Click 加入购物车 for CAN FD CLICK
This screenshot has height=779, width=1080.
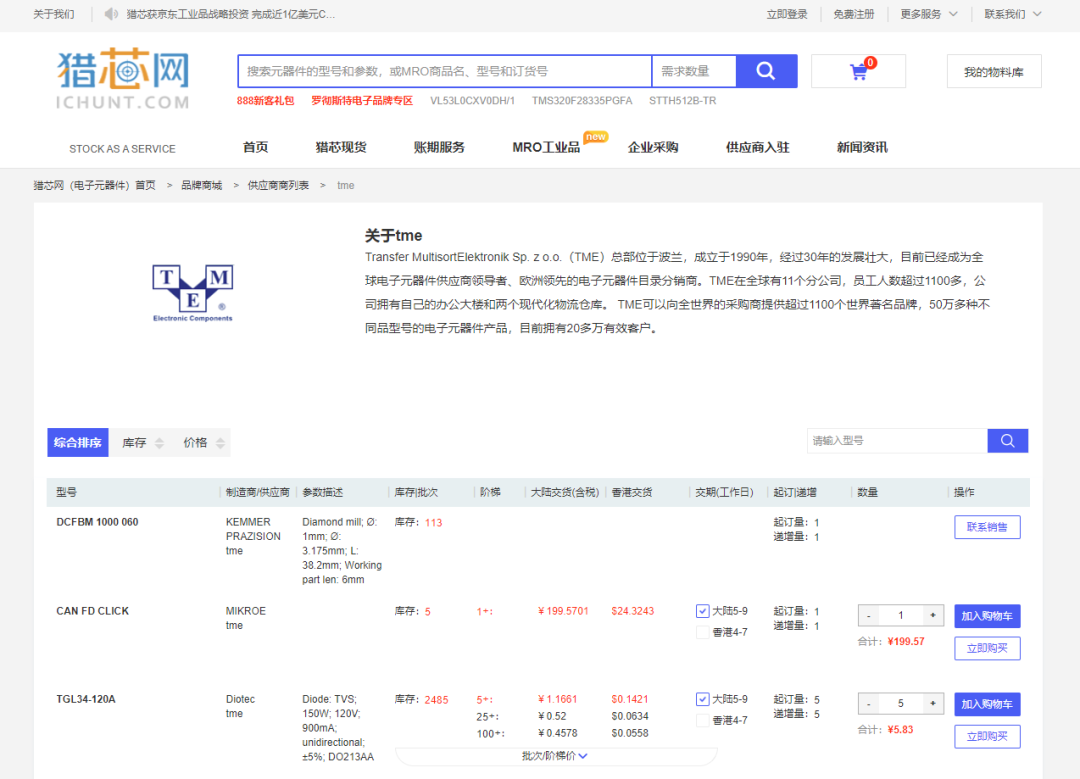986,616
